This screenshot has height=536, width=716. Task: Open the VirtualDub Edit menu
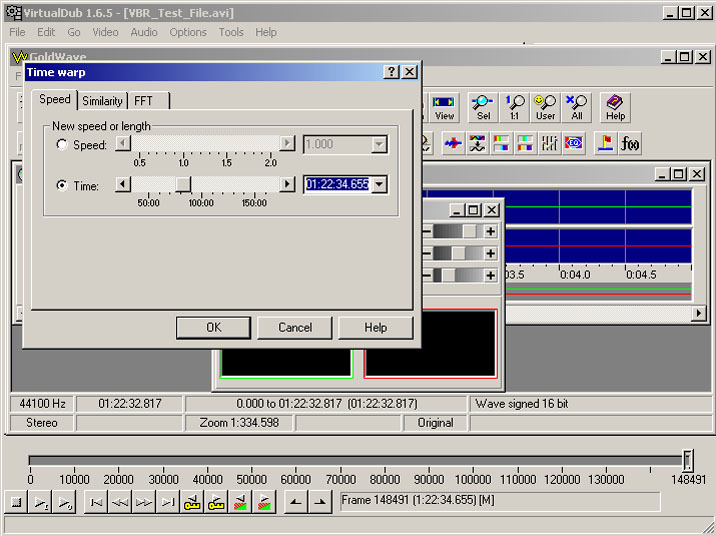(x=46, y=32)
